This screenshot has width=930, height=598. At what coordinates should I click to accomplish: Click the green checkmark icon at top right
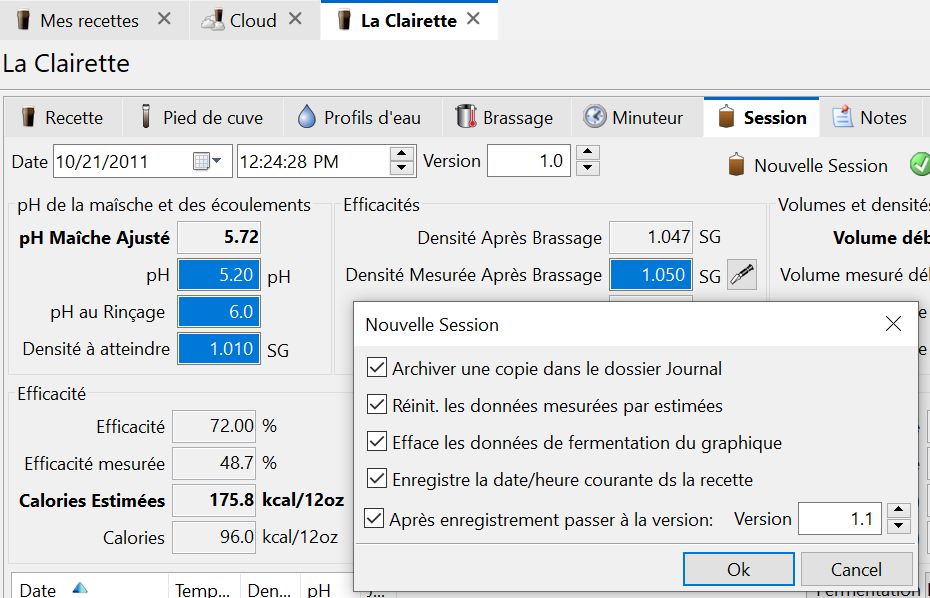[919, 164]
